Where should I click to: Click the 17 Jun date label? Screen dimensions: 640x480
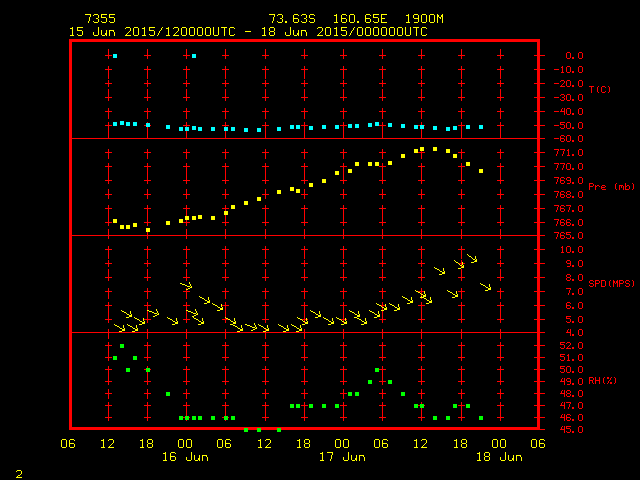point(342,457)
